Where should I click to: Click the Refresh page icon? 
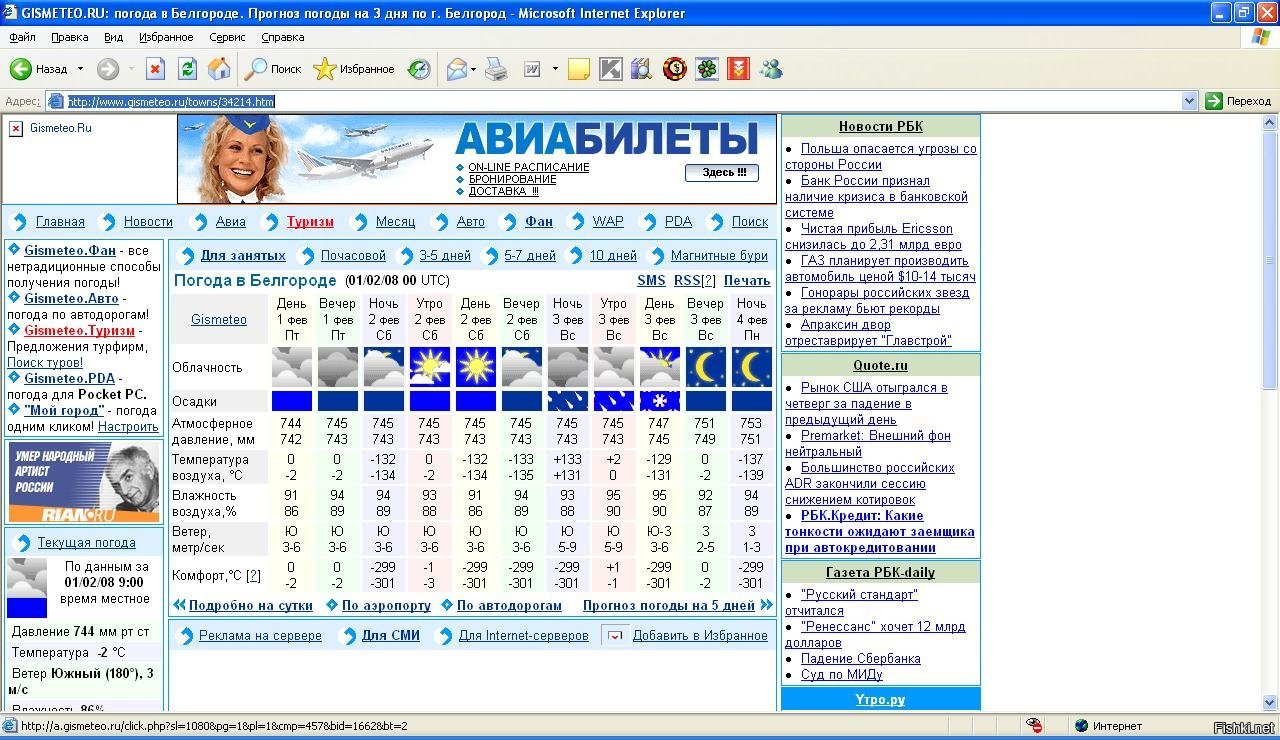[187, 69]
